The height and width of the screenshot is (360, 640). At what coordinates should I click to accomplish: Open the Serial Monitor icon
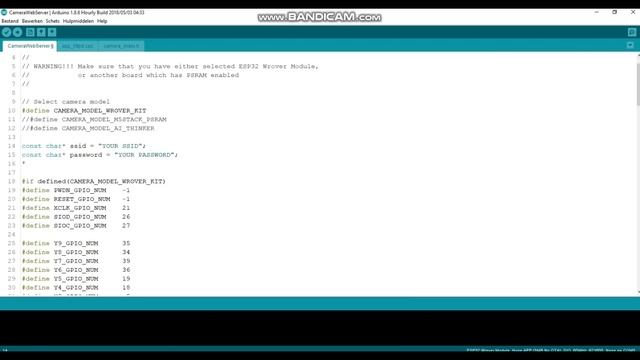(631, 32)
